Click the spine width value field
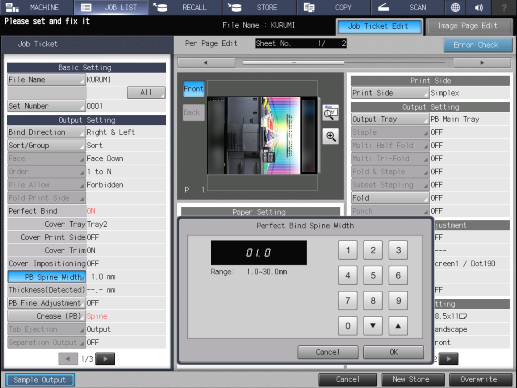The width and height of the screenshot is (517, 388). 259,253
